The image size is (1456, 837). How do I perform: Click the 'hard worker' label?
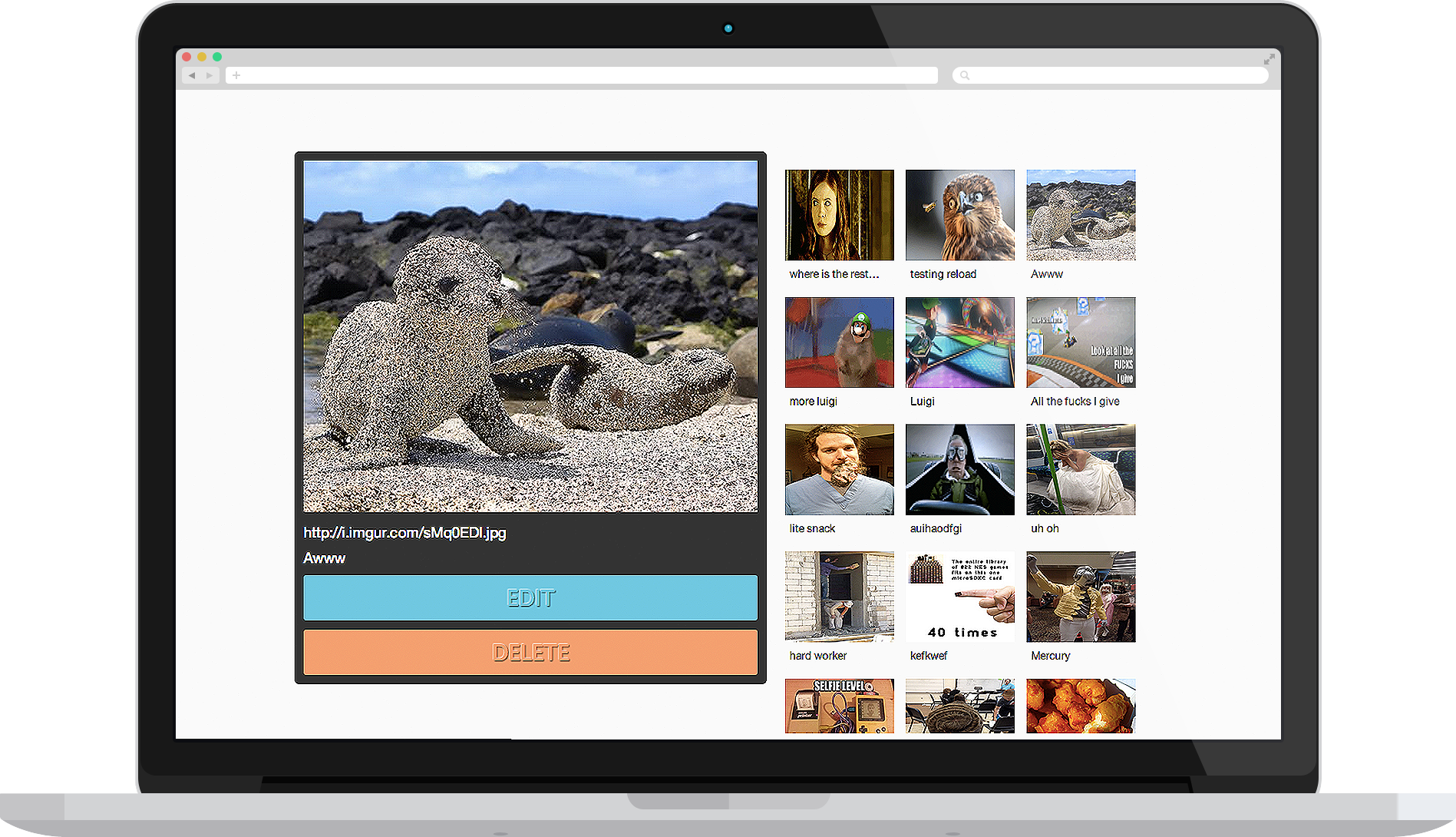[818, 656]
